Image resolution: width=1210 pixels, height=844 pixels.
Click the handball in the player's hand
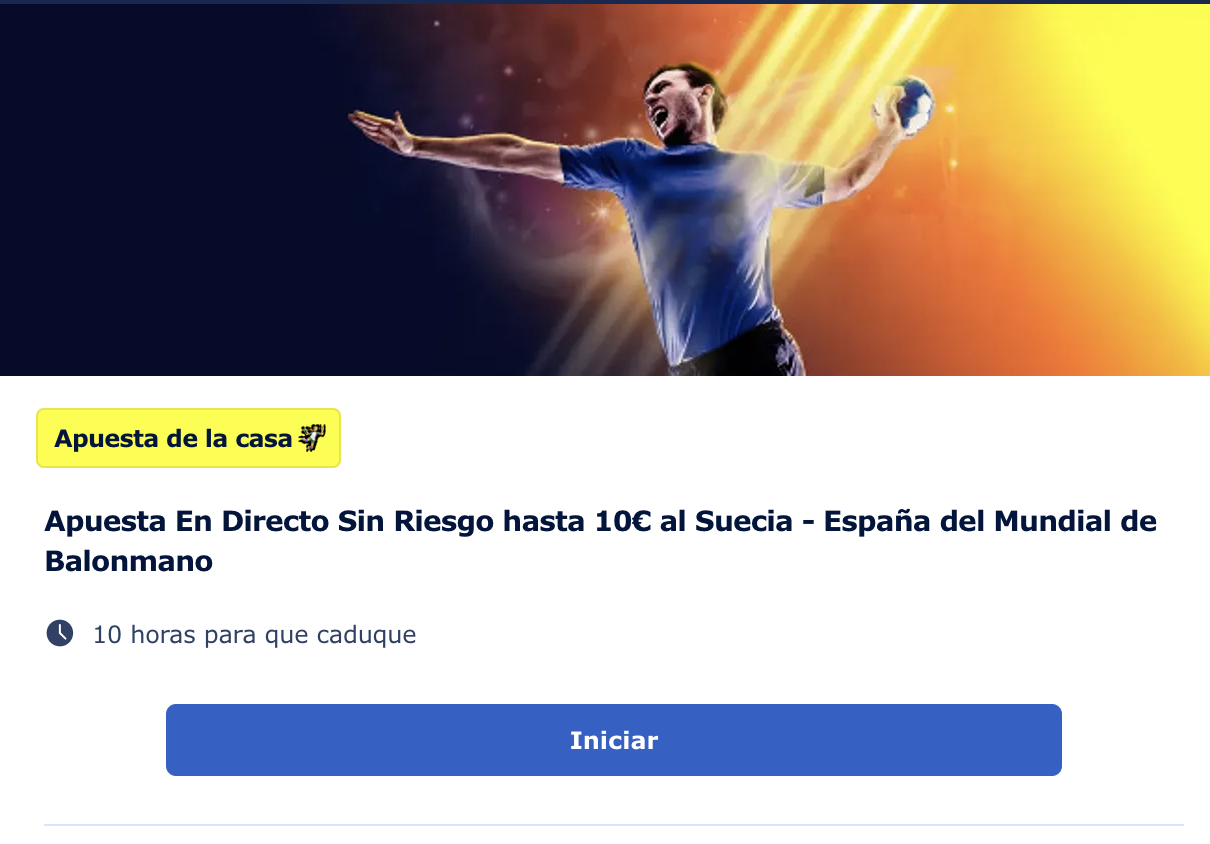pos(906,104)
